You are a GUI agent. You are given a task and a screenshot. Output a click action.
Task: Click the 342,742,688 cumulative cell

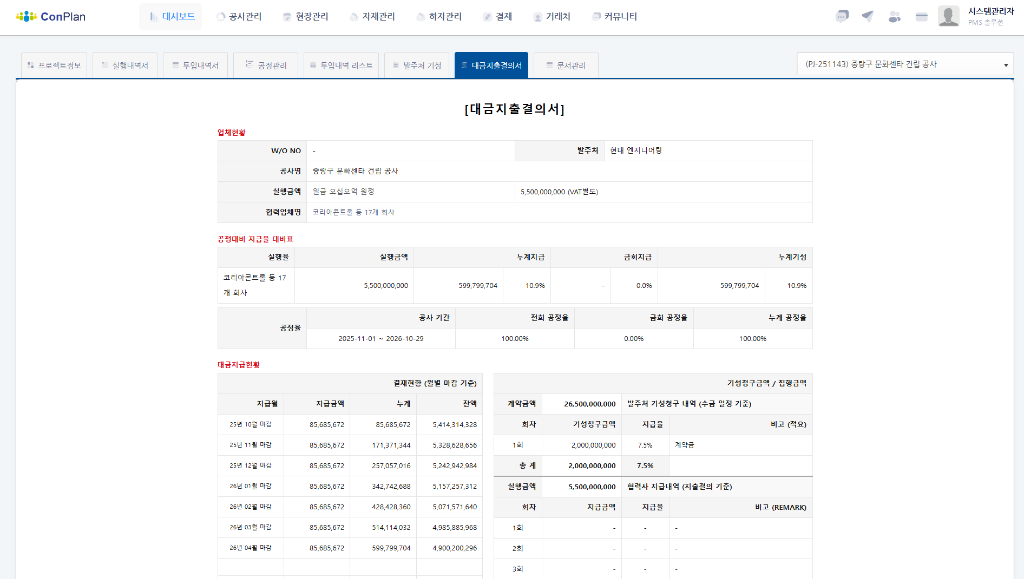(383, 486)
